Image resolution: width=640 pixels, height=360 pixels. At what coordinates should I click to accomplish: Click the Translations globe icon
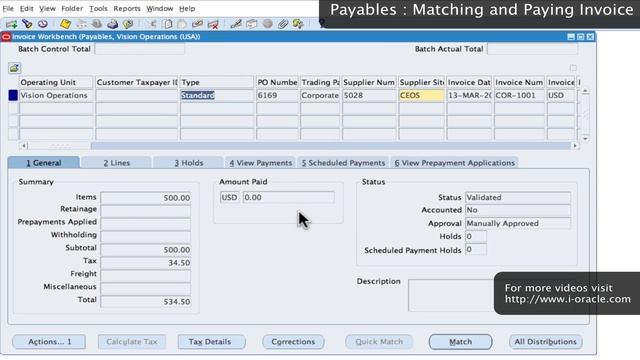(x=267, y=24)
